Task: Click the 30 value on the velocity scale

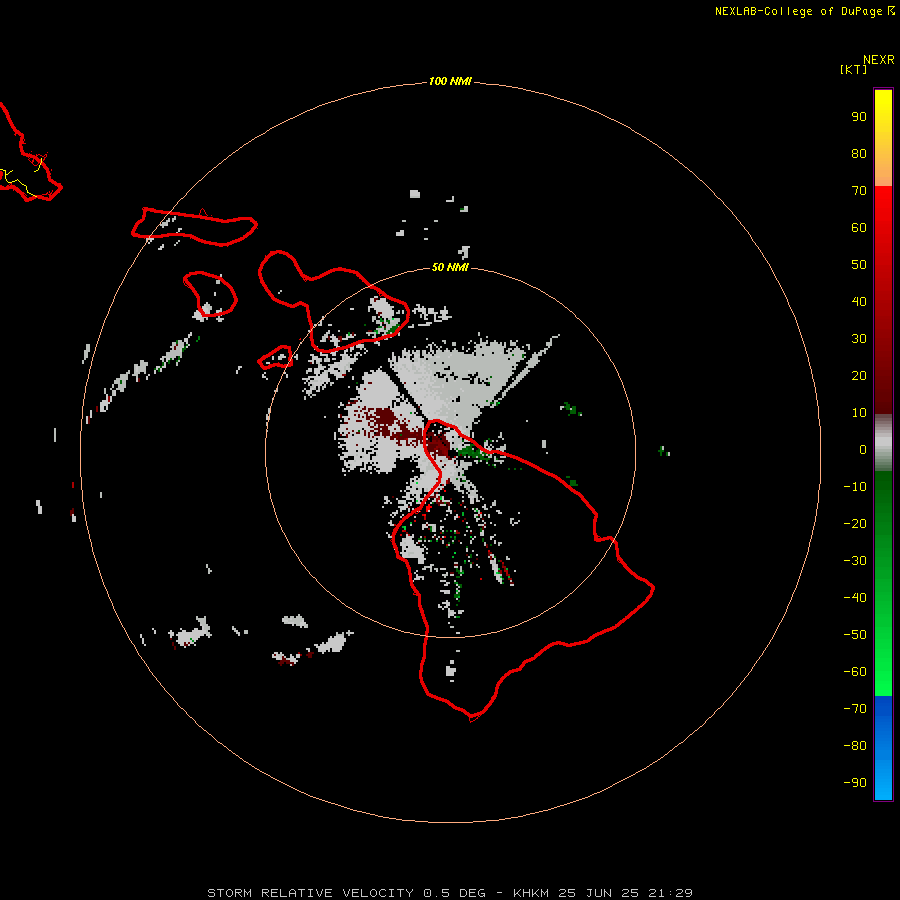Action: pyautogui.click(x=859, y=339)
